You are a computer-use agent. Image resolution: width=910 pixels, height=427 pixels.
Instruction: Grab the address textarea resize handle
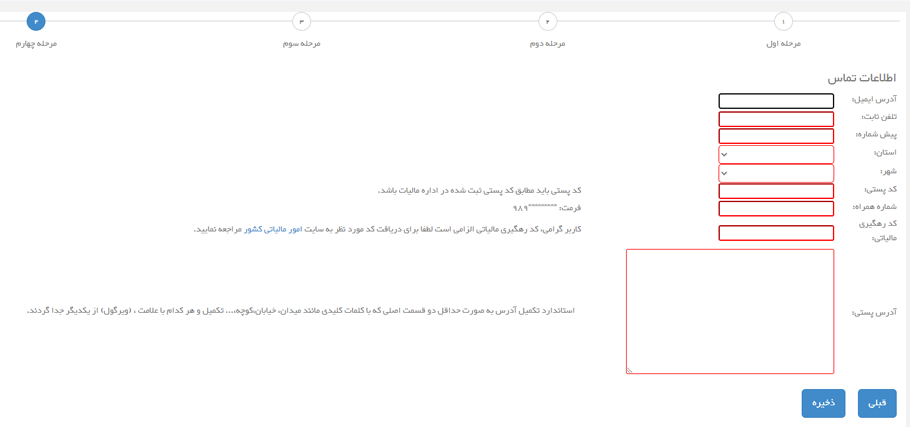(630, 370)
